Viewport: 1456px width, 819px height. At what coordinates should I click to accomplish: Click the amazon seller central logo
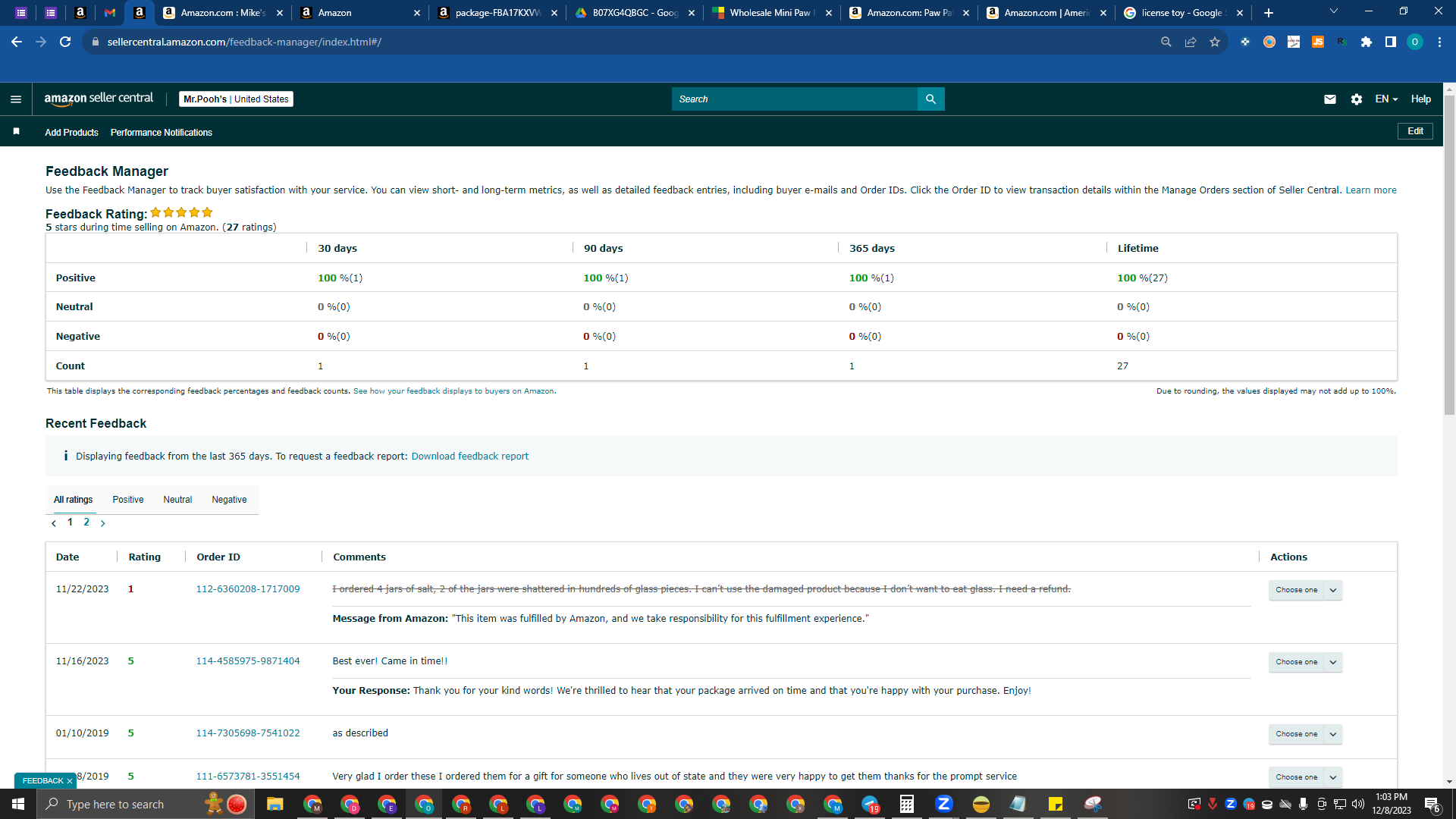pos(99,99)
